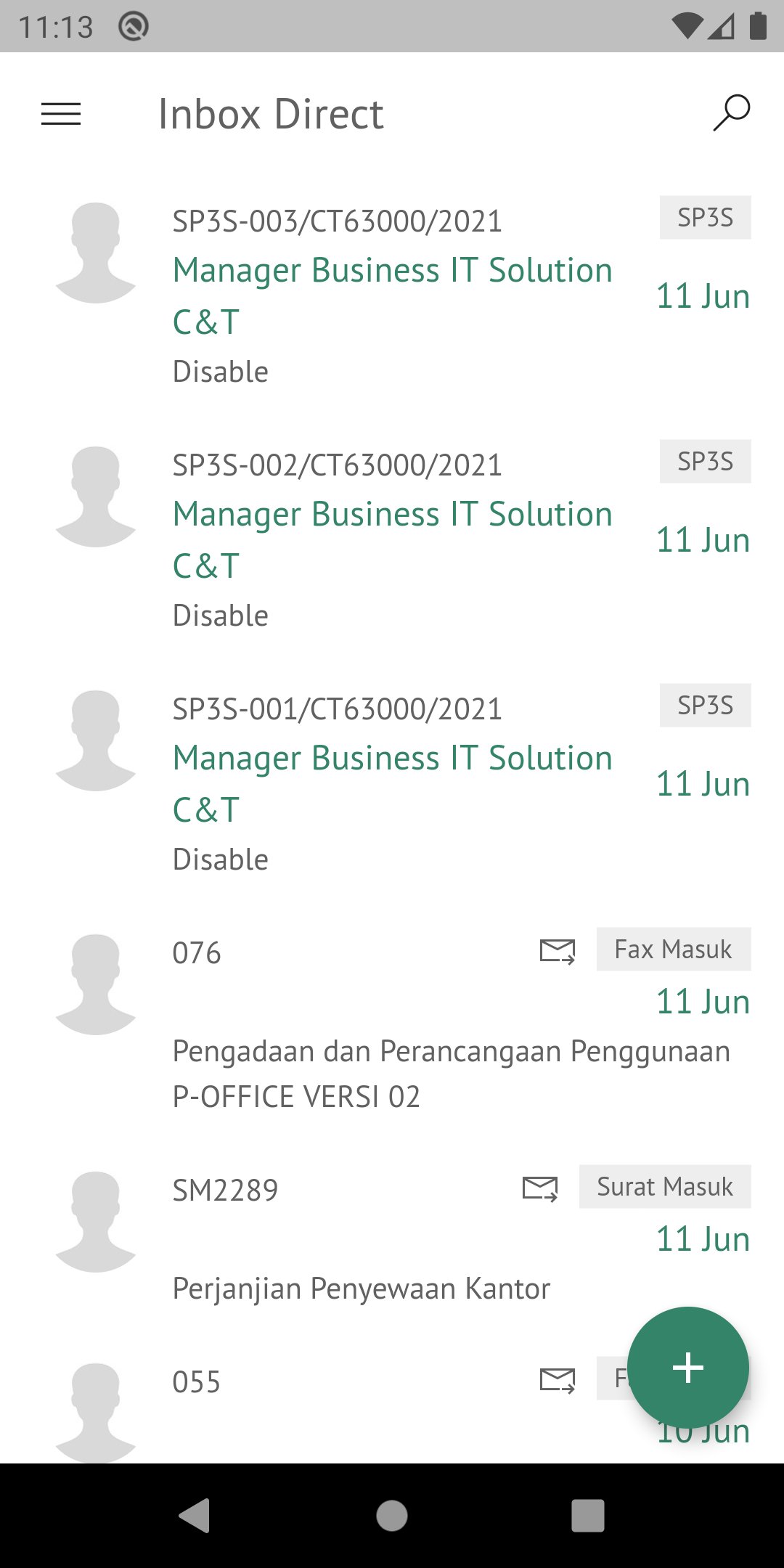Screen dimensions: 784x1568
Task: Open Perjanjian Penyewaan Kantor message
Action: pos(361,1289)
